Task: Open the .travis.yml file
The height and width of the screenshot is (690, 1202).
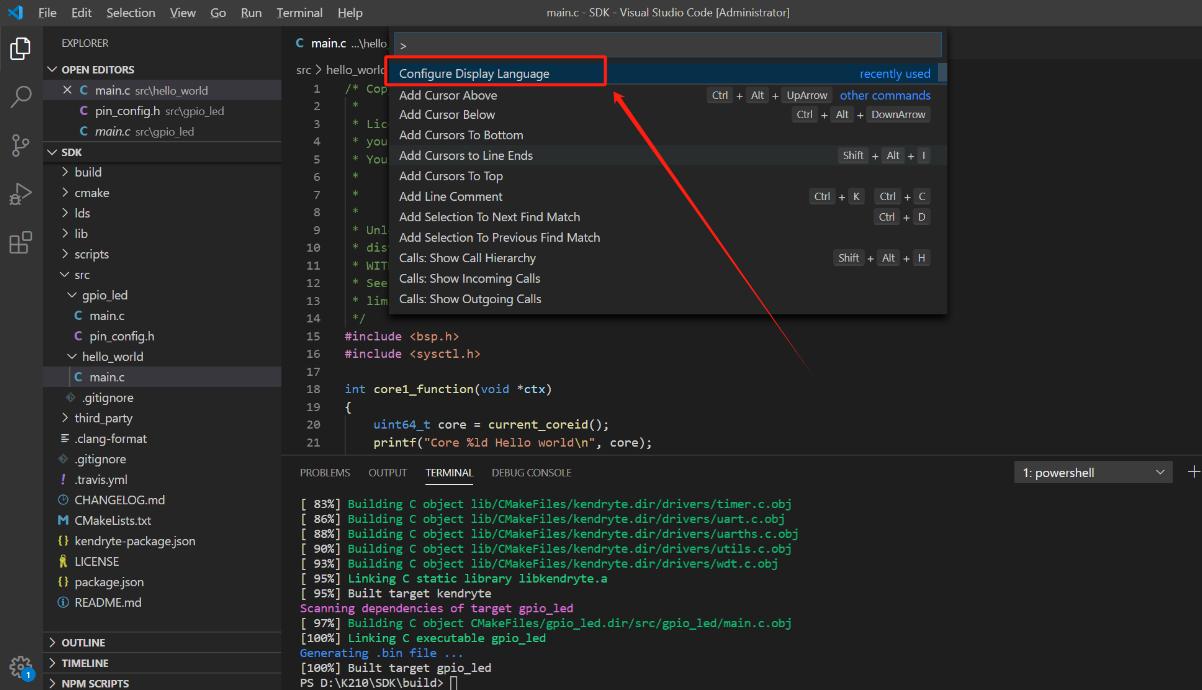Action: tap(163, 479)
